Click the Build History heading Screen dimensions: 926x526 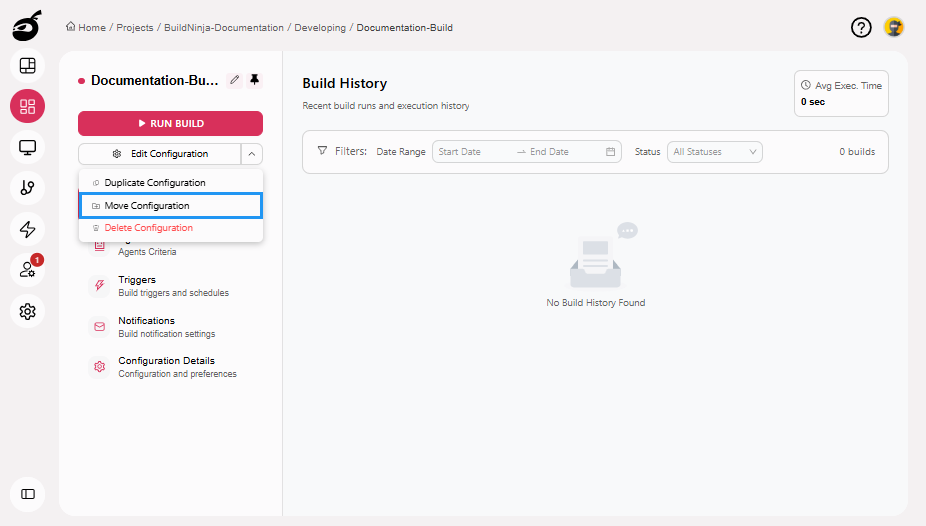(x=344, y=83)
